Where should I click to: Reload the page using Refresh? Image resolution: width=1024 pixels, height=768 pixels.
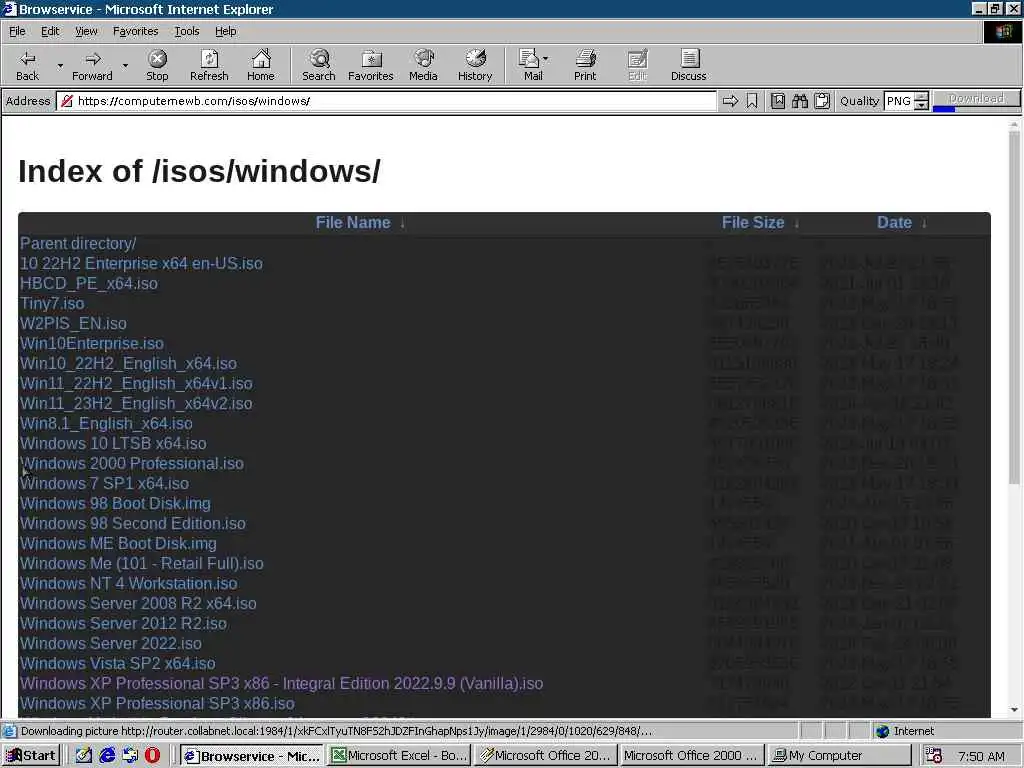(209, 65)
